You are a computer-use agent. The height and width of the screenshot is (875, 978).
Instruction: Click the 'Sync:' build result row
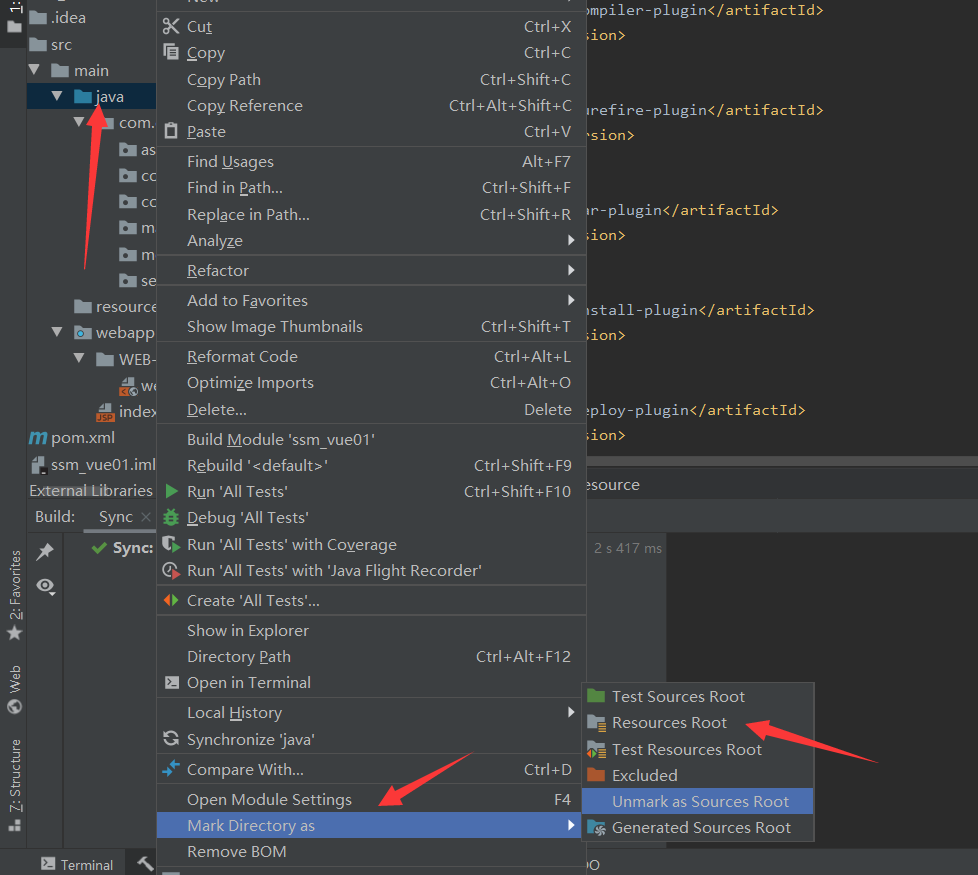click(x=122, y=548)
